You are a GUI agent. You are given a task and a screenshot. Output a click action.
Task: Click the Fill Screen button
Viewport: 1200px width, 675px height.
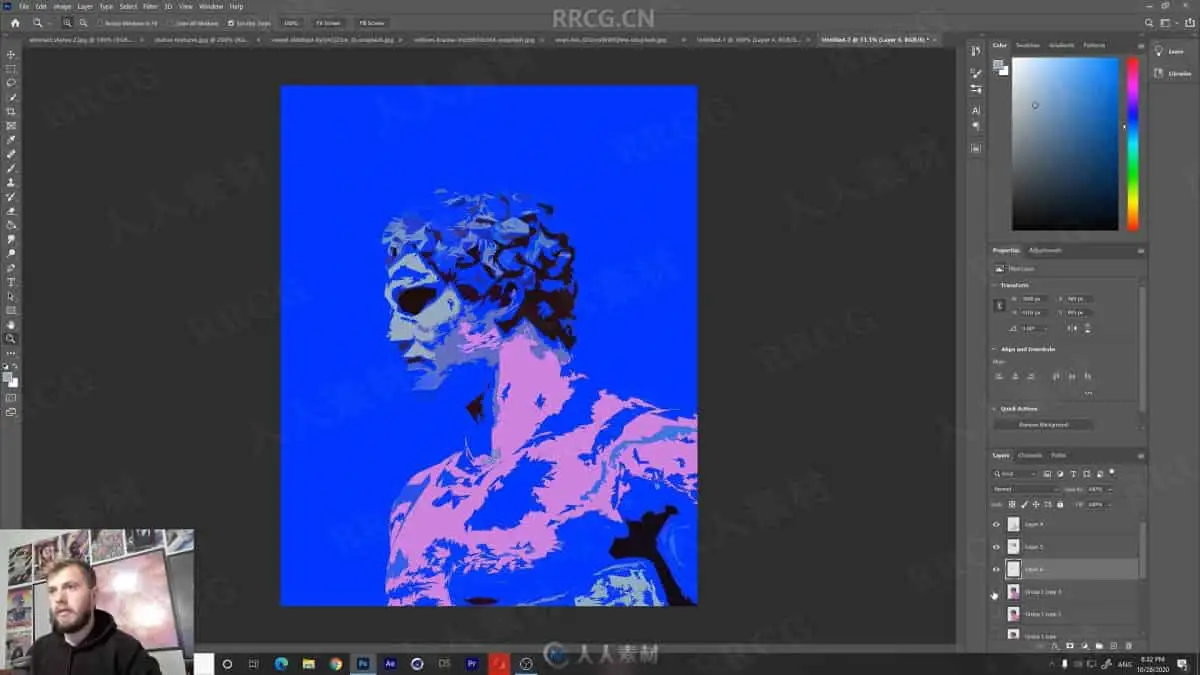click(x=372, y=22)
